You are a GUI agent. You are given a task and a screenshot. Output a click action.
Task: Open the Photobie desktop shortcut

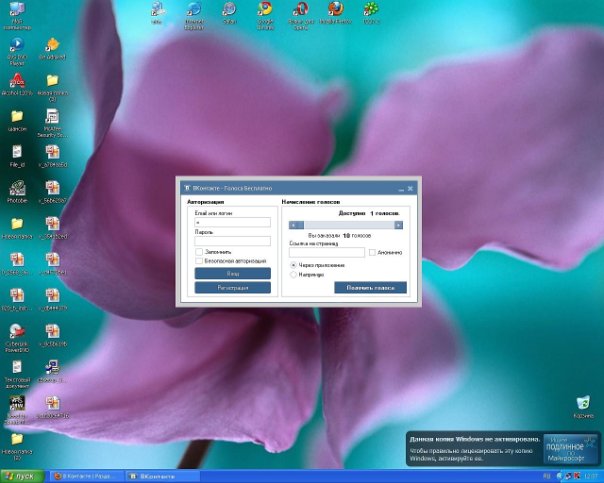pos(17,189)
